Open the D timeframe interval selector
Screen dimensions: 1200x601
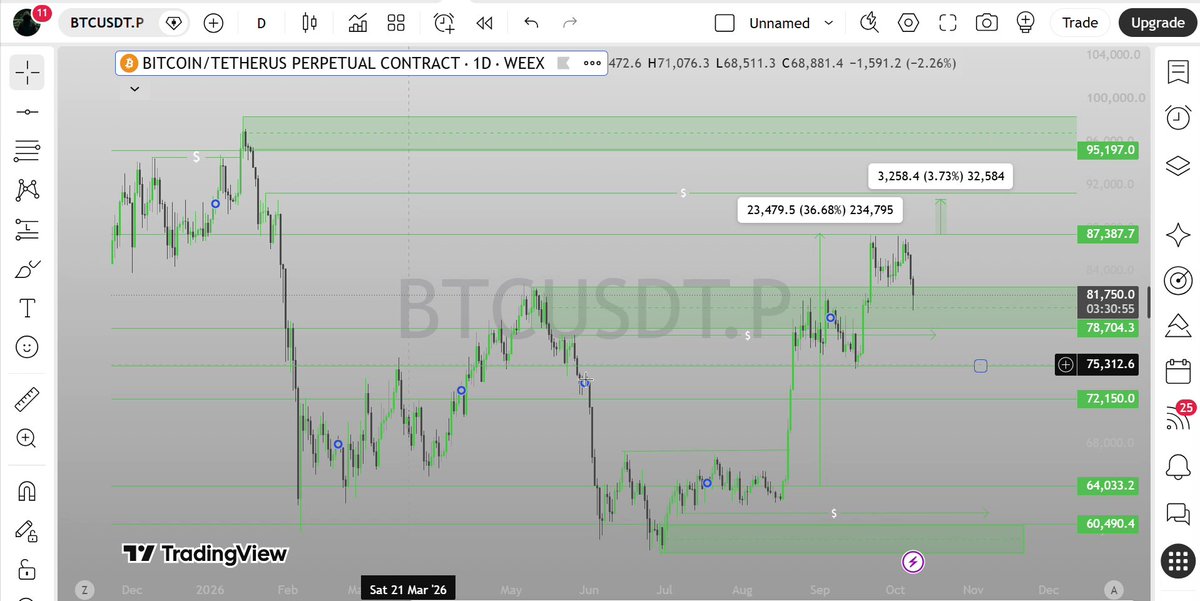tap(261, 22)
